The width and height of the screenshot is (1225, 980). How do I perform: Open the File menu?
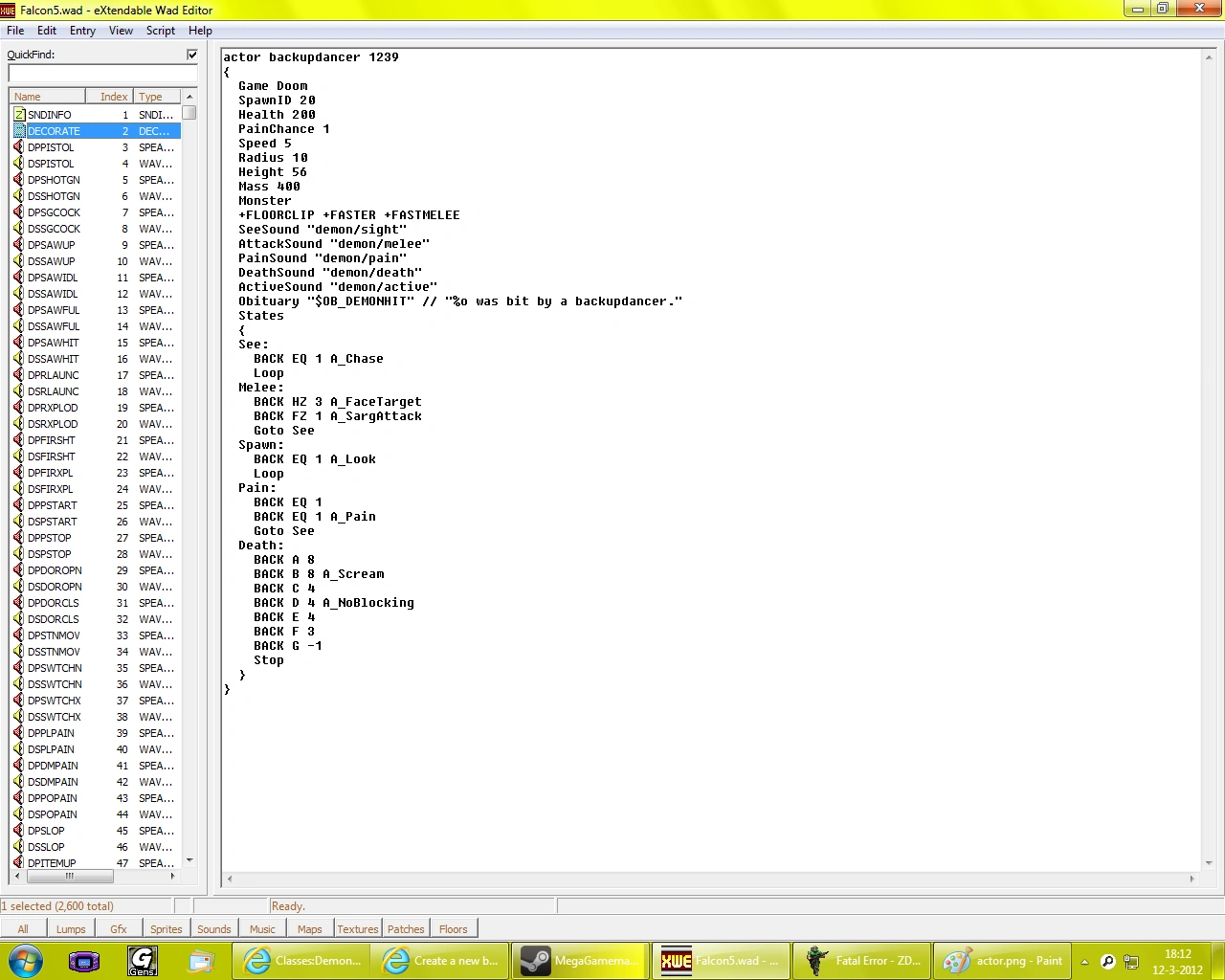15,31
